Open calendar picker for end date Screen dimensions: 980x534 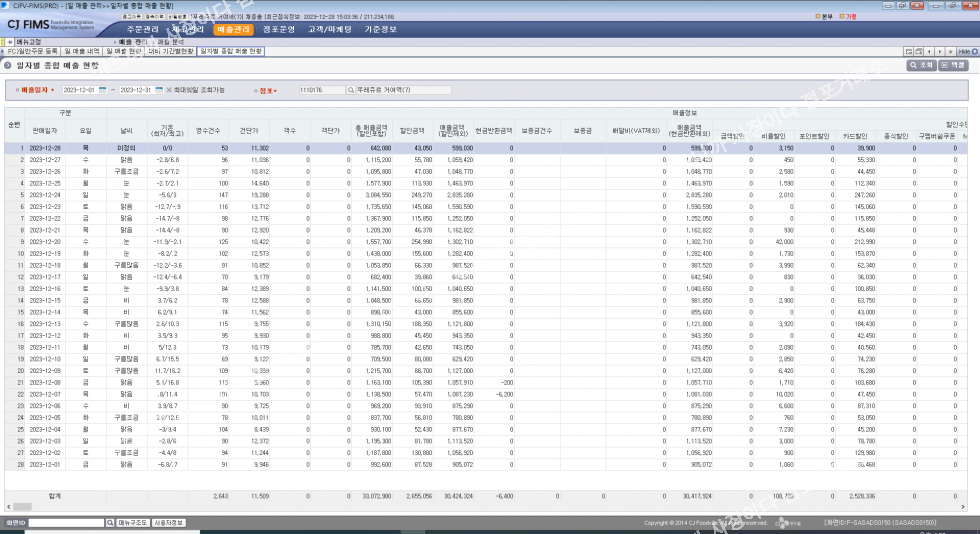tap(159, 90)
